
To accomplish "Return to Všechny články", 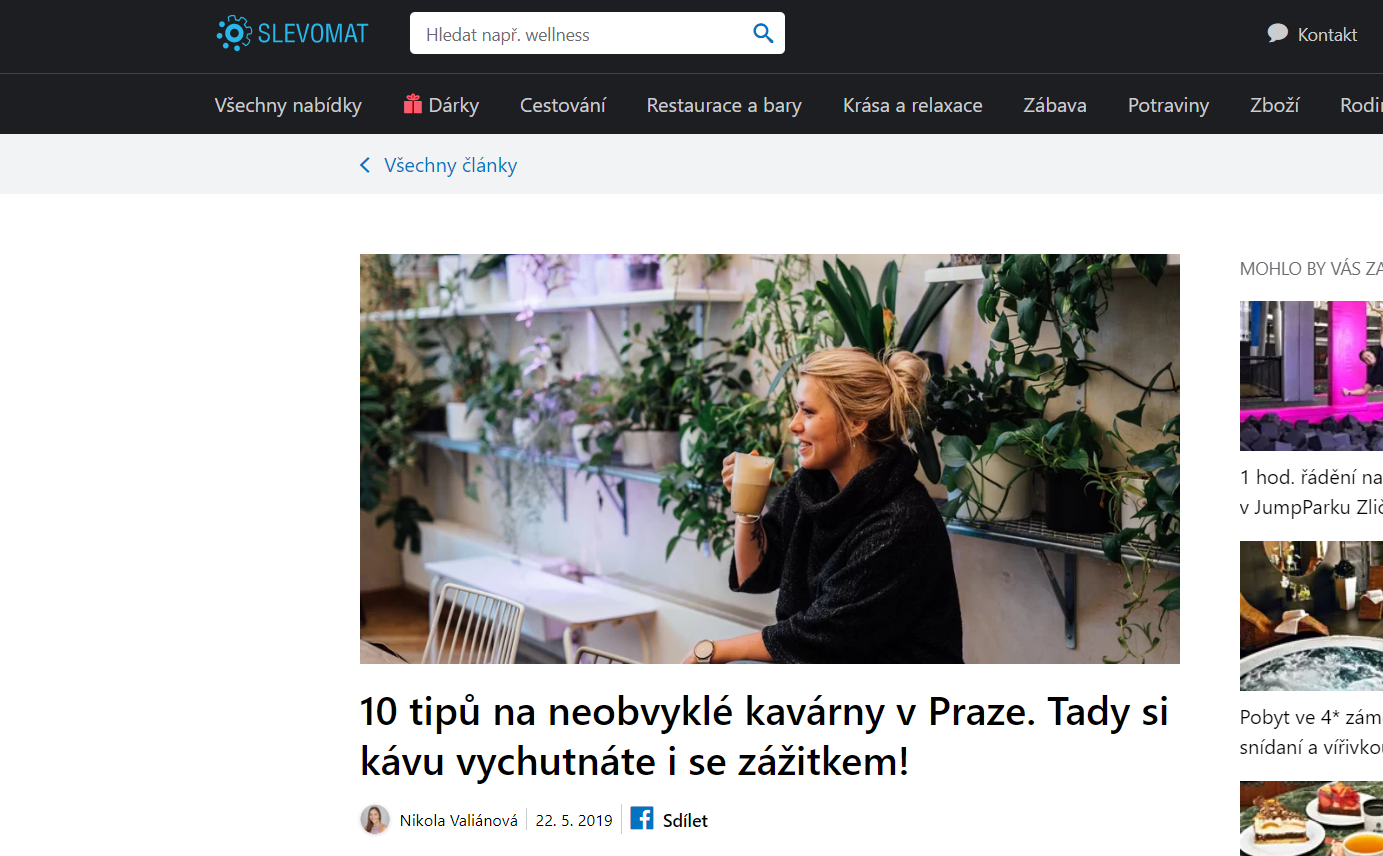I will click(x=451, y=165).
